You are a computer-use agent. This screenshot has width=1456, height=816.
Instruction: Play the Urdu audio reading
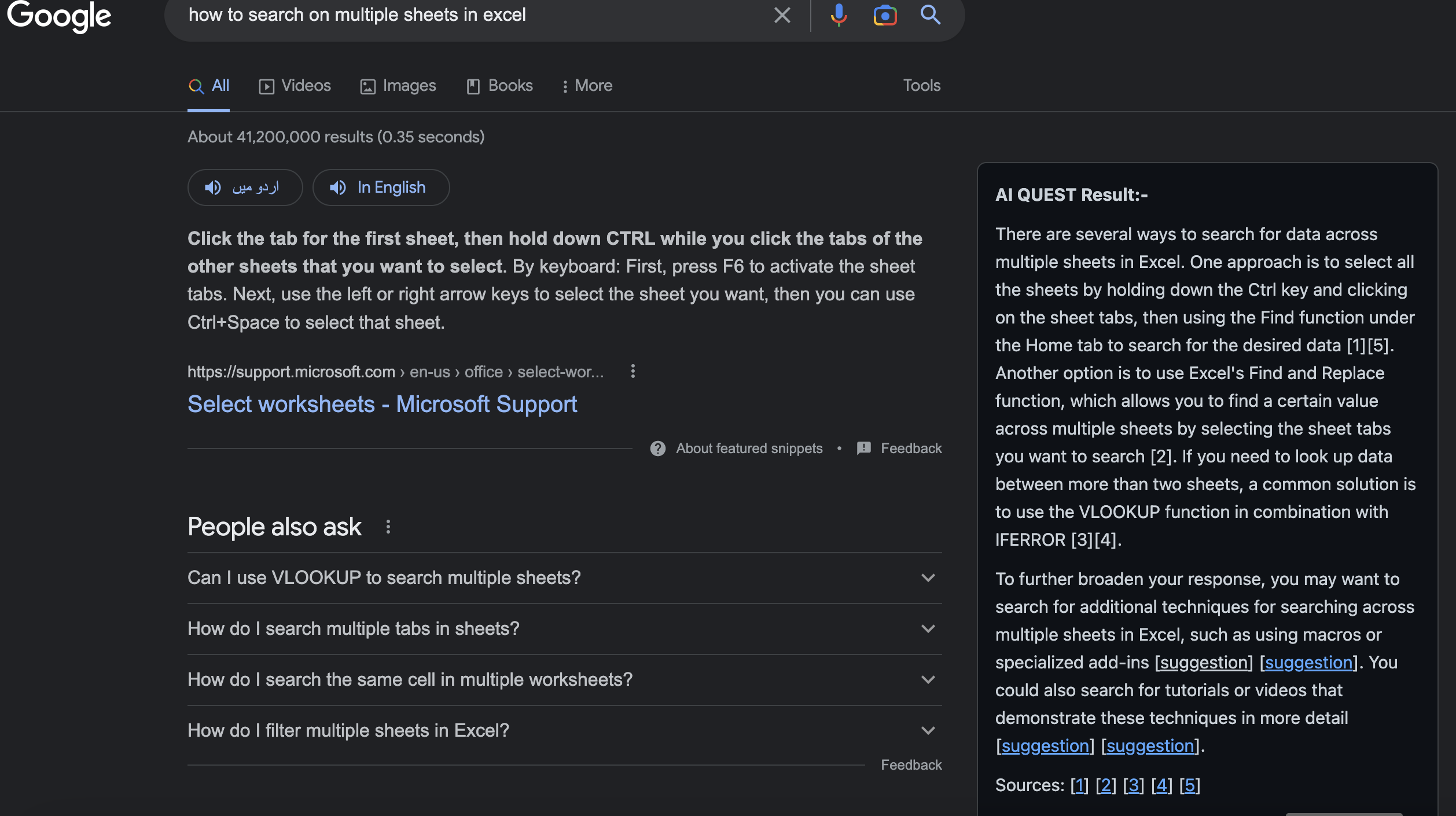pyautogui.click(x=245, y=188)
